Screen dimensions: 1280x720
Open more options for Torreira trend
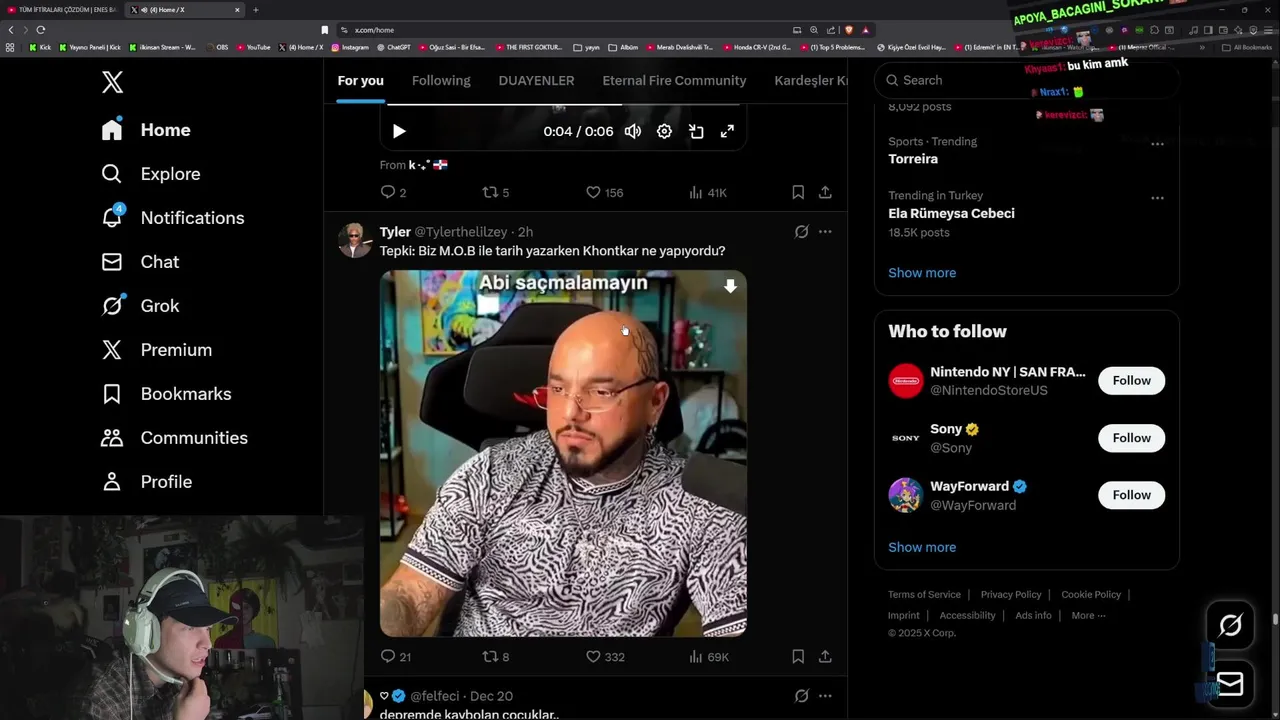point(1157,144)
